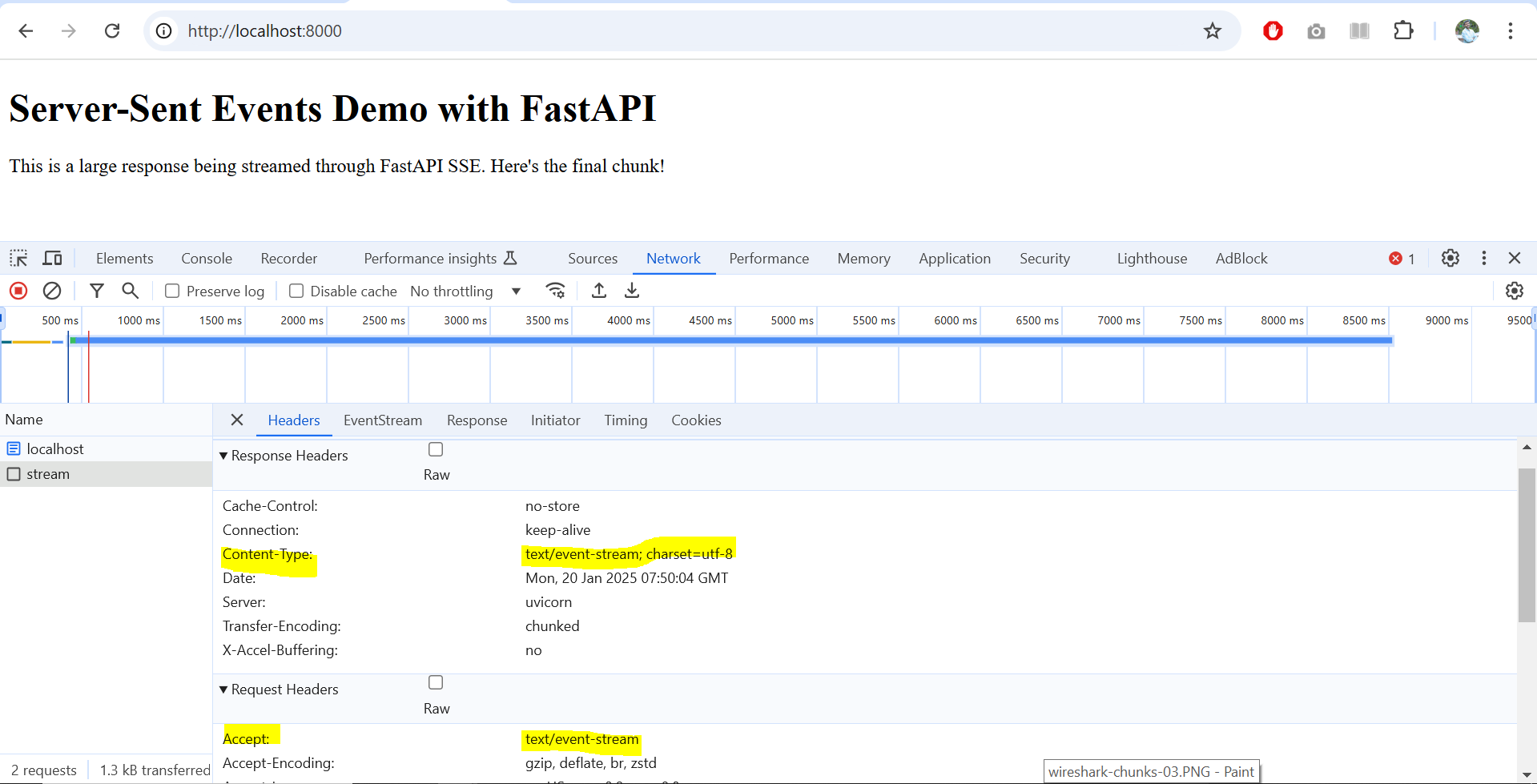Go back with the browser back arrow
The image size is (1537, 784).
(x=26, y=31)
